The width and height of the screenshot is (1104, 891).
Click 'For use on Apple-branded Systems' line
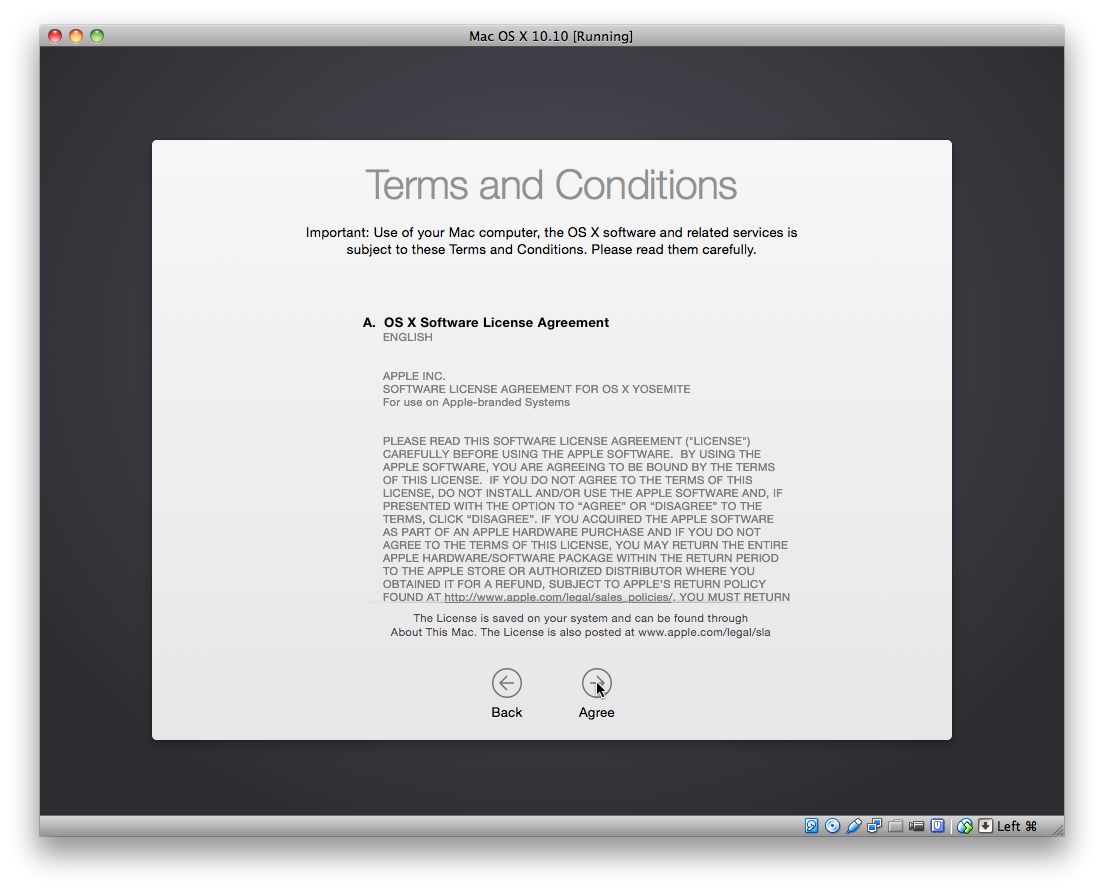coord(477,402)
